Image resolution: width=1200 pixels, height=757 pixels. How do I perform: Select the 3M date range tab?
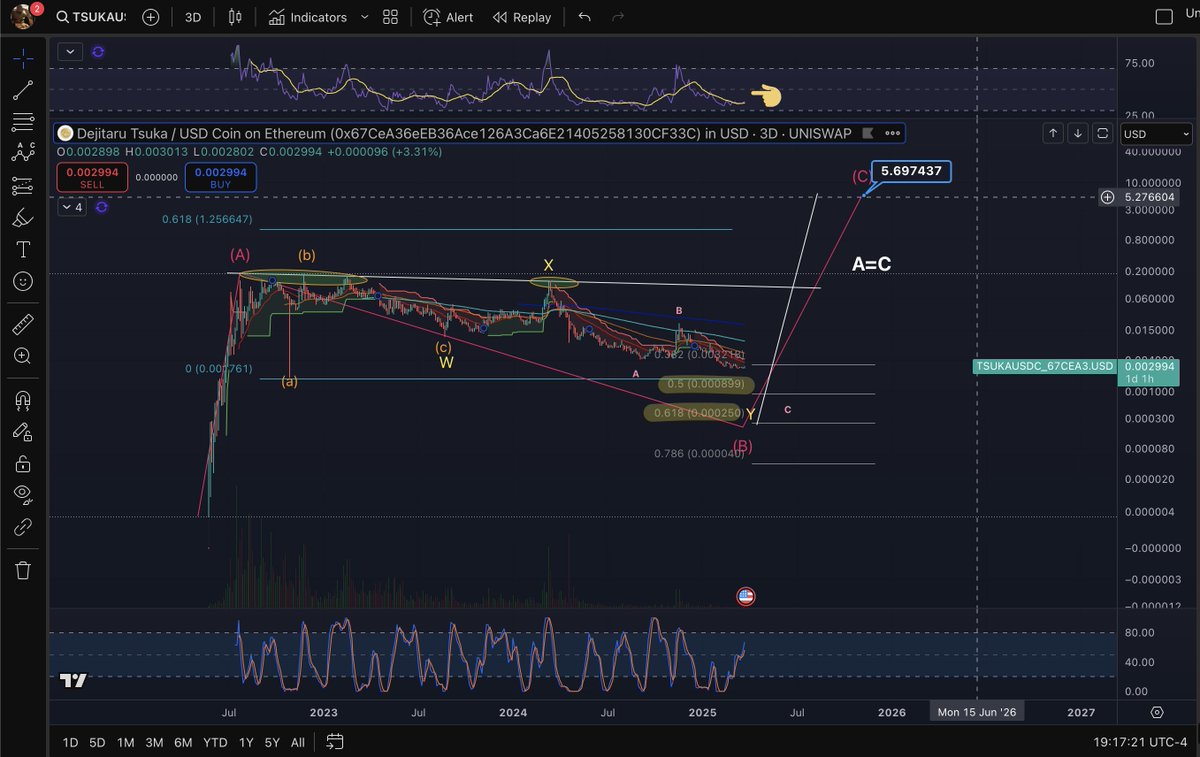pyautogui.click(x=154, y=742)
